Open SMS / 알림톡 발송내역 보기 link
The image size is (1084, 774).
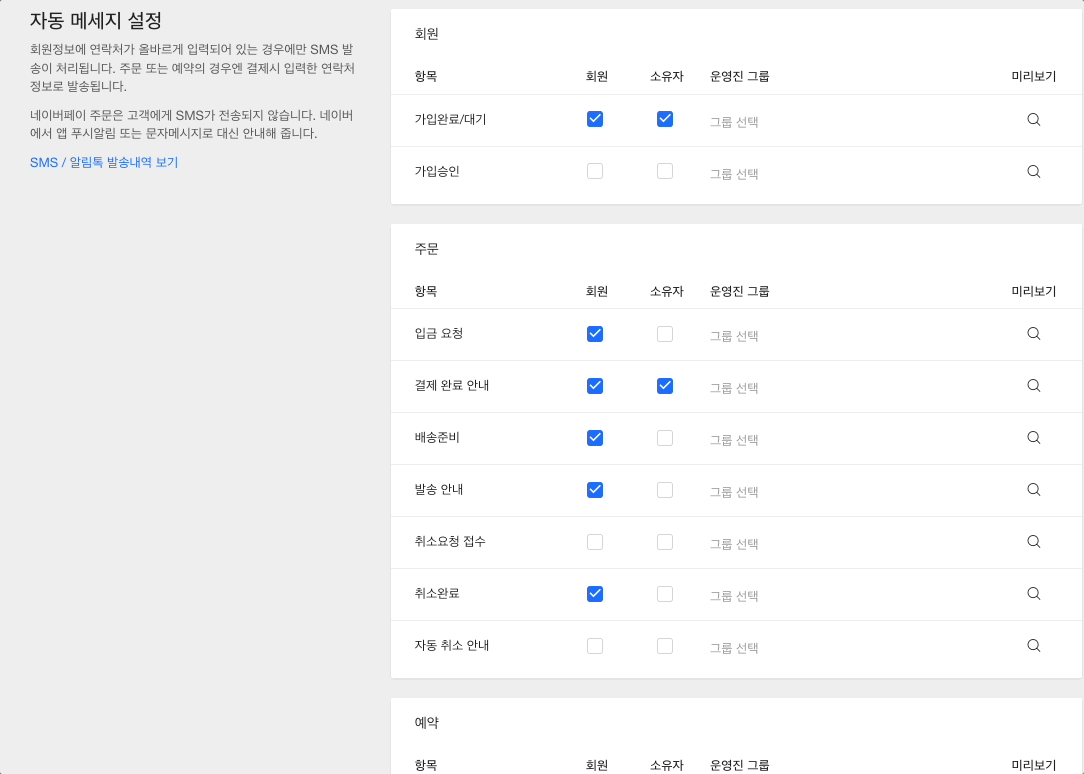tap(104, 162)
